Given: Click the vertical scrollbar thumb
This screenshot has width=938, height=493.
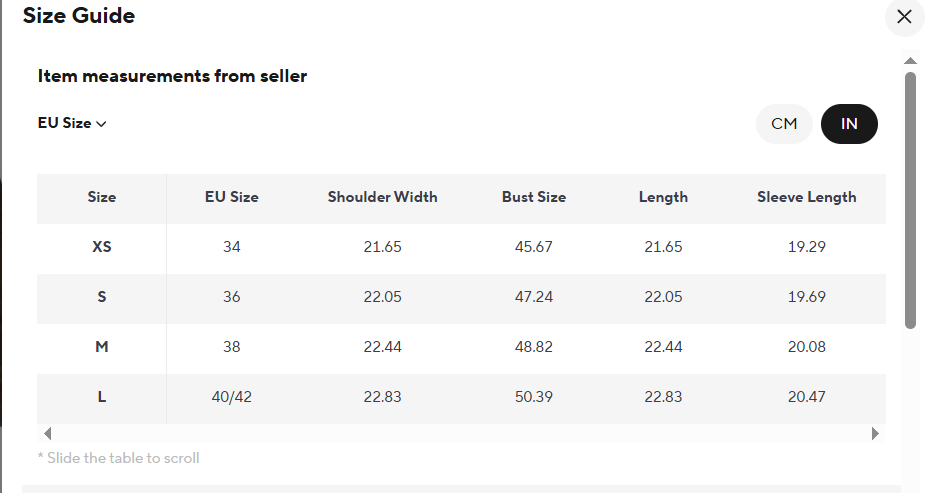Looking at the screenshot, I should click(910, 200).
